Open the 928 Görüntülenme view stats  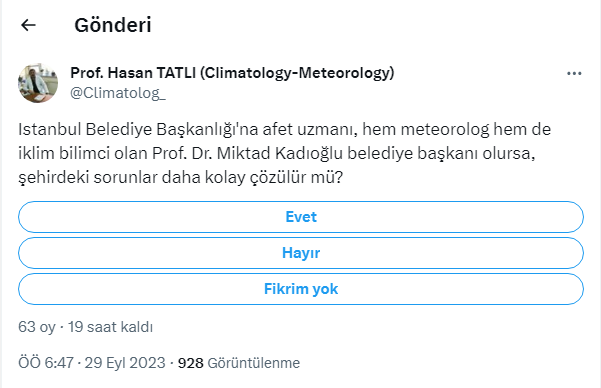coord(239,363)
